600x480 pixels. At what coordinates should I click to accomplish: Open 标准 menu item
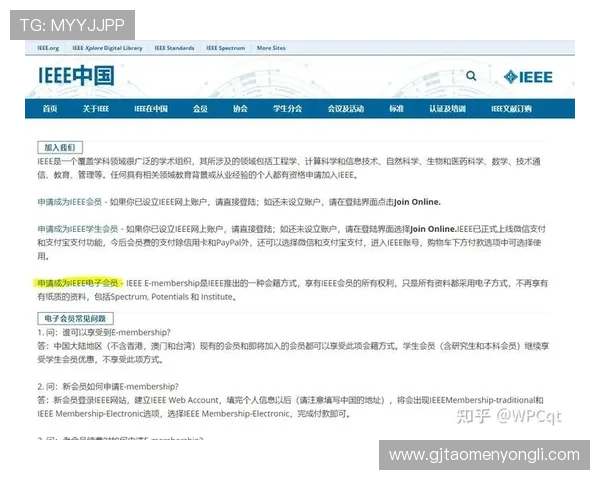[x=396, y=109]
